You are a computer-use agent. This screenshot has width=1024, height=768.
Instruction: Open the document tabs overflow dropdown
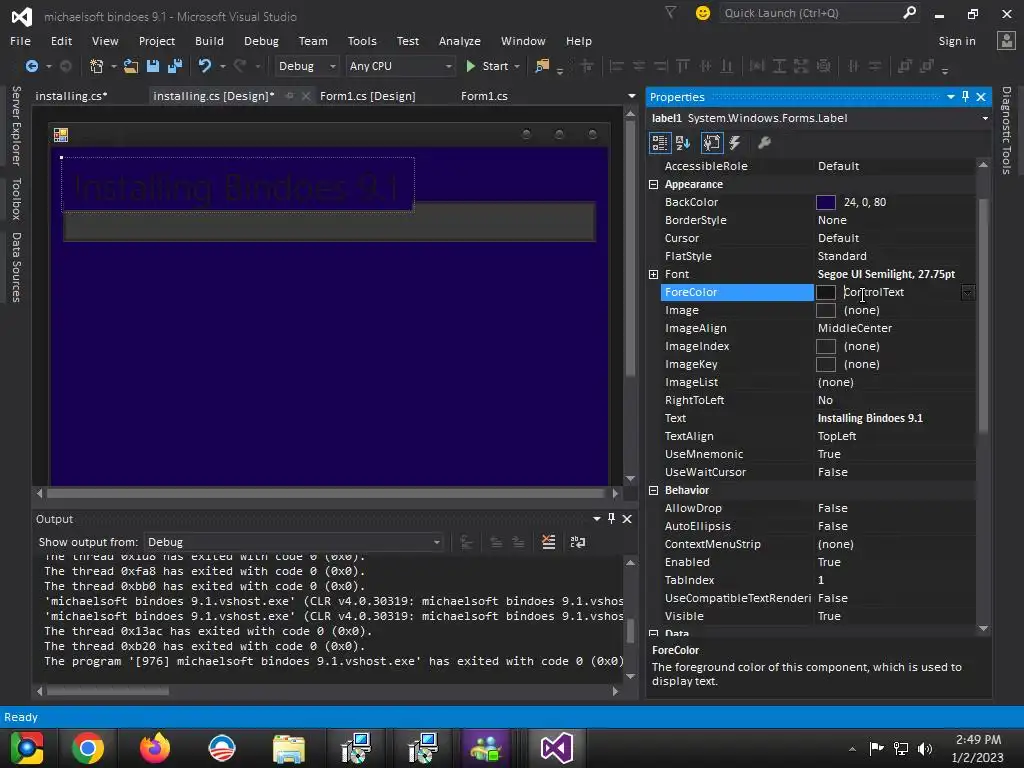click(x=632, y=96)
